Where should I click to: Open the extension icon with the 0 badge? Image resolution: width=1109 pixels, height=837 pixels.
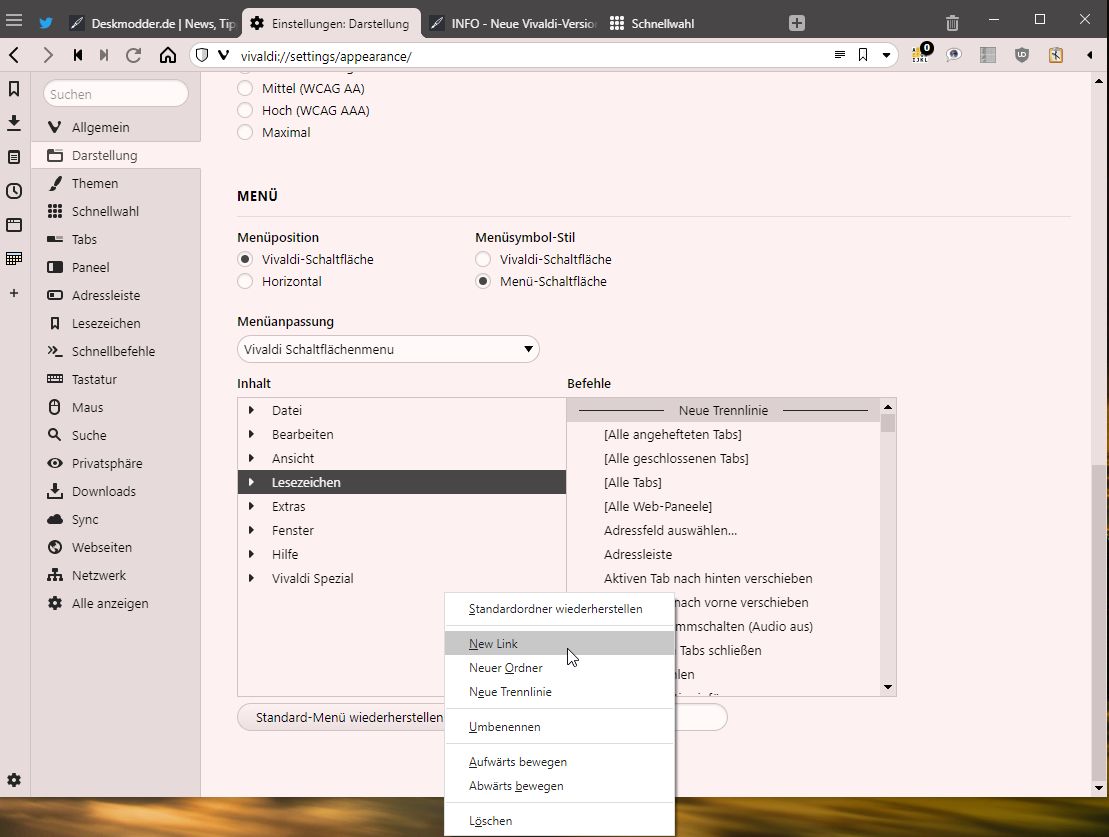coord(922,54)
